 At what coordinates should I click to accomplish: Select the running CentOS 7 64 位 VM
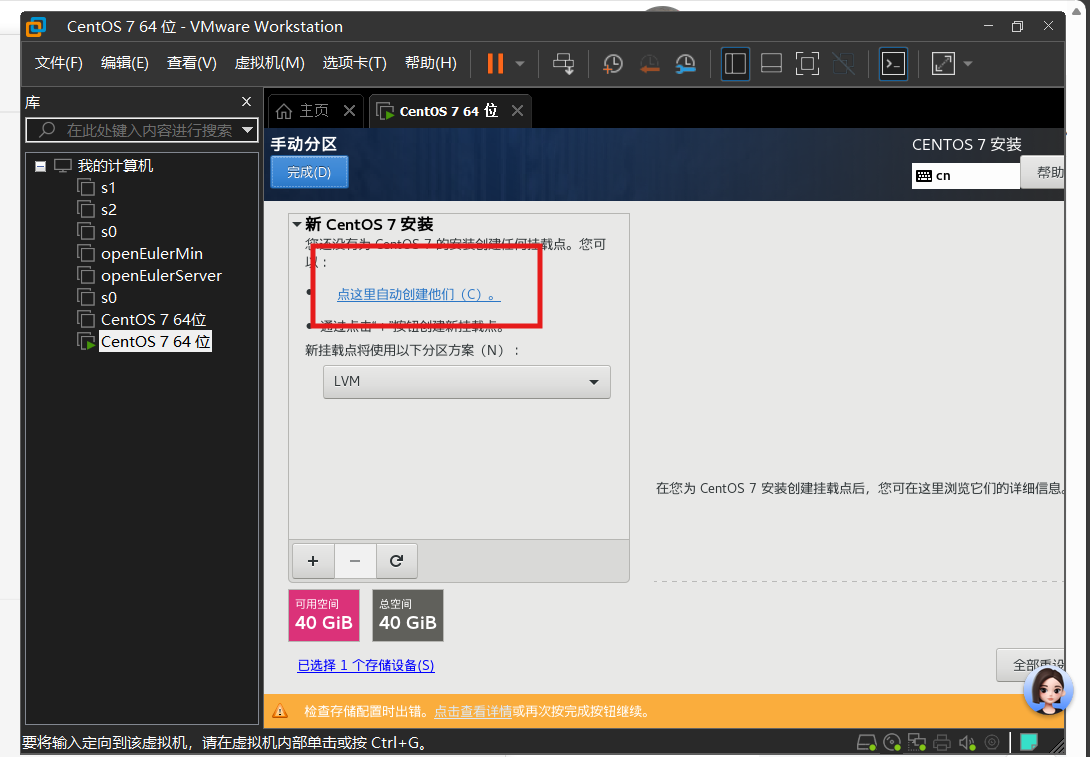pyautogui.click(x=155, y=341)
